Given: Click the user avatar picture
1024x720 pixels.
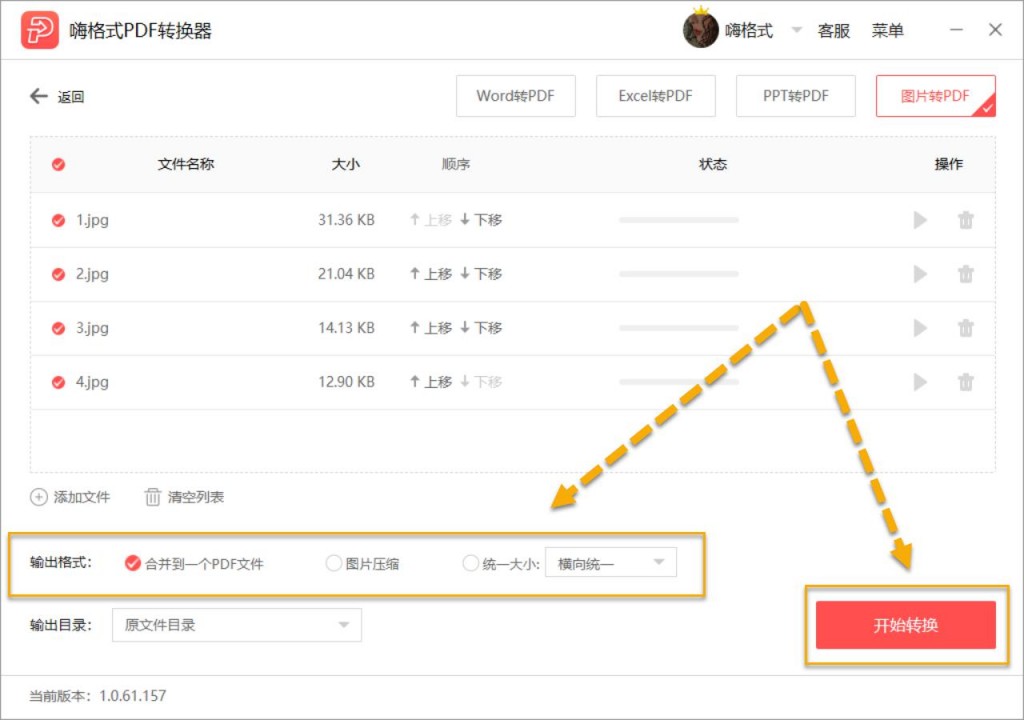Looking at the screenshot, I should click(x=701, y=30).
